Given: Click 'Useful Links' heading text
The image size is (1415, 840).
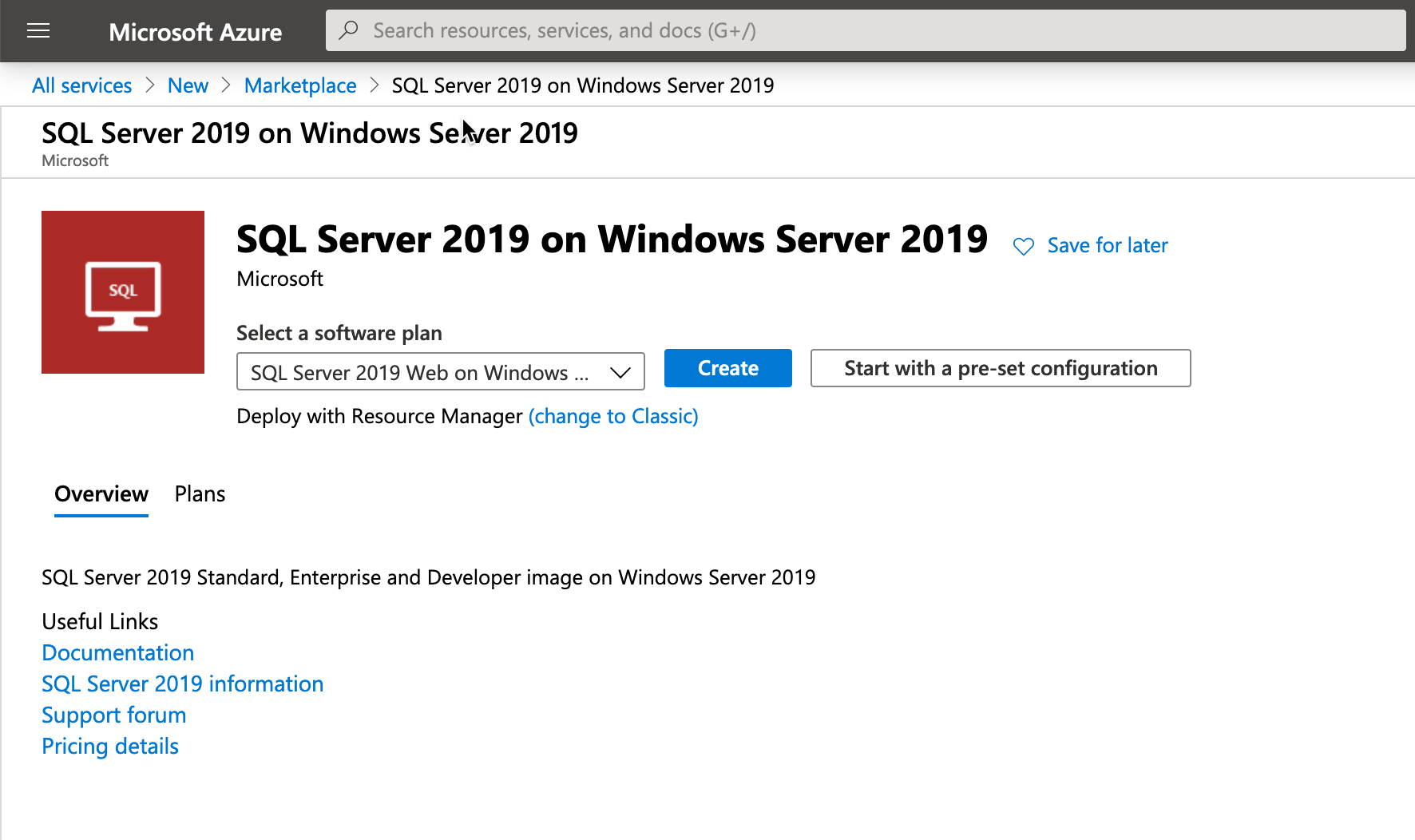Looking at the screenshot, I should (x=100, y=621).
